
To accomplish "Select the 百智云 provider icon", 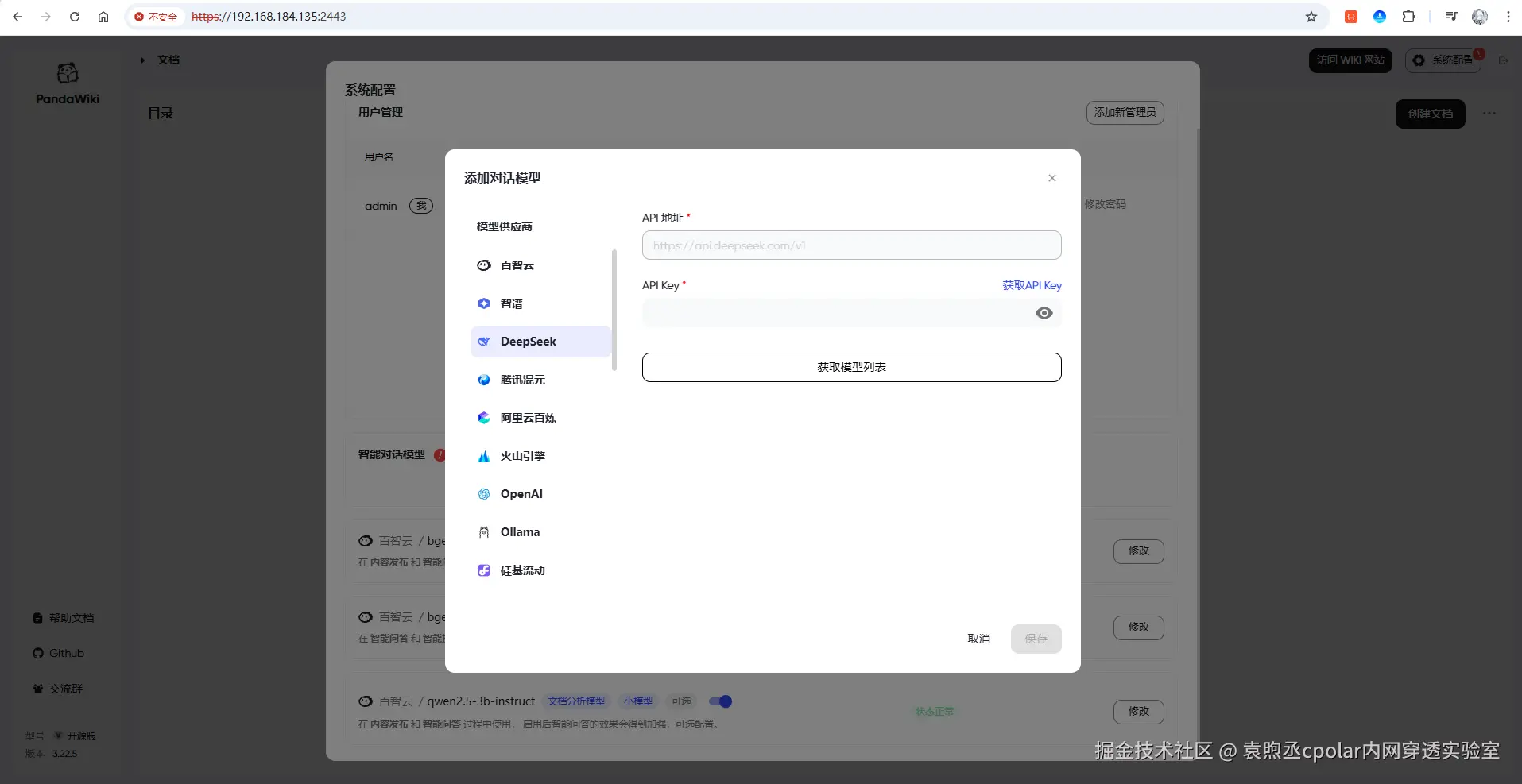I will tap(484, 265).
